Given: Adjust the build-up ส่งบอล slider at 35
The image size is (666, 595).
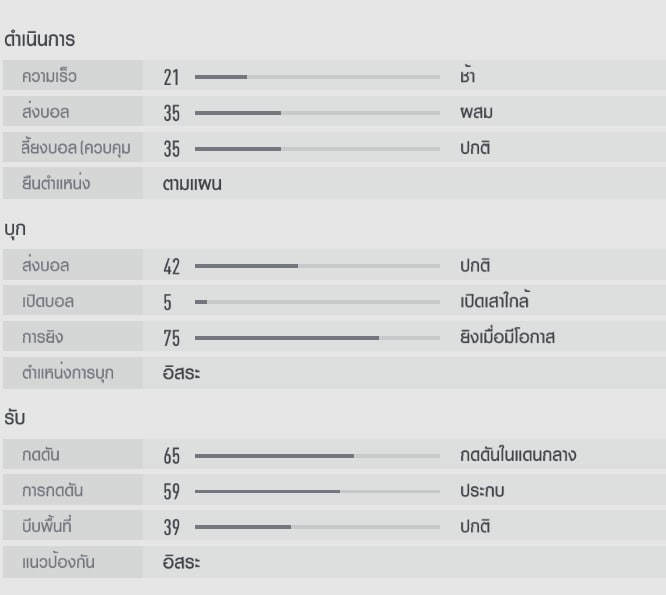Looking at the screenshot, I should point(317,113).
